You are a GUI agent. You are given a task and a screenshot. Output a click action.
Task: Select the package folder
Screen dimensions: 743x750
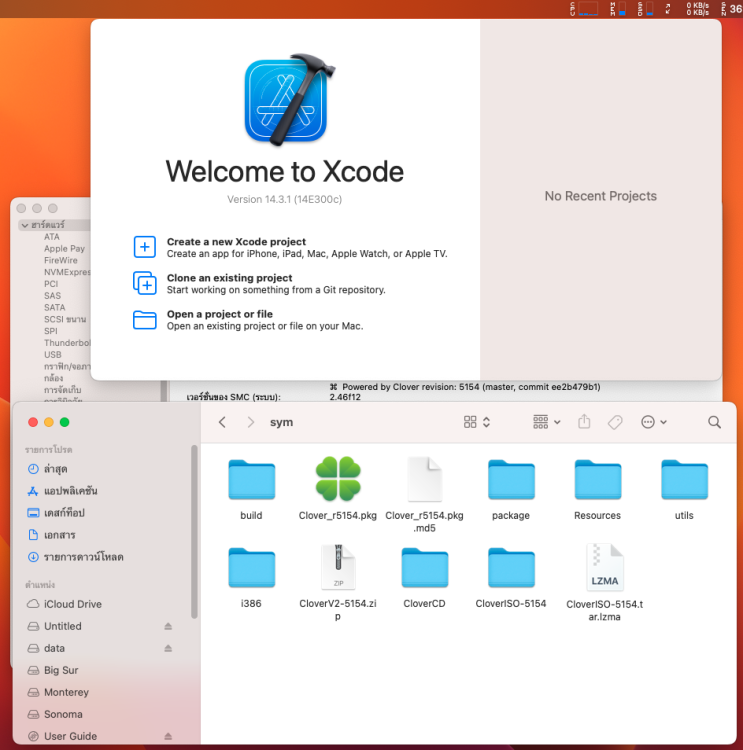pos(511,480)
